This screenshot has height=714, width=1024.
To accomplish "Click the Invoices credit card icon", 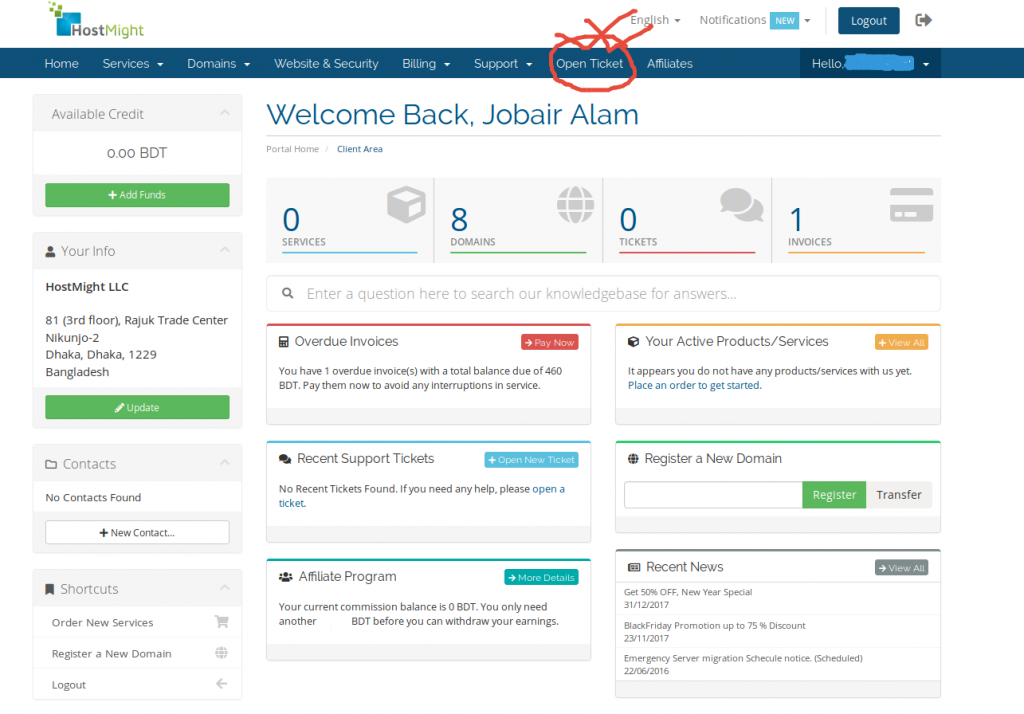I will [911, 205].
